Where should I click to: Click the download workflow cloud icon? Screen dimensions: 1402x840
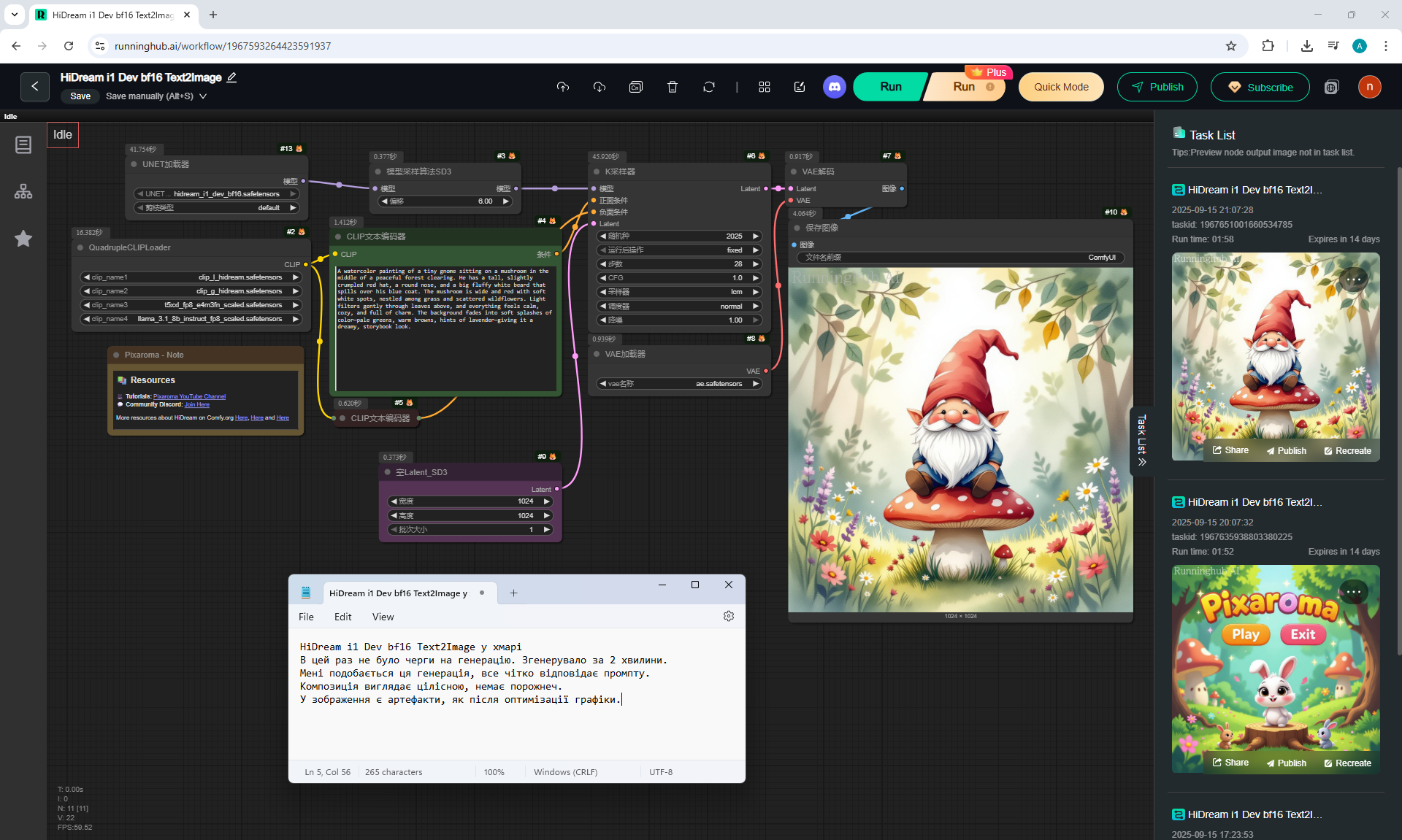tap(599, 87)
